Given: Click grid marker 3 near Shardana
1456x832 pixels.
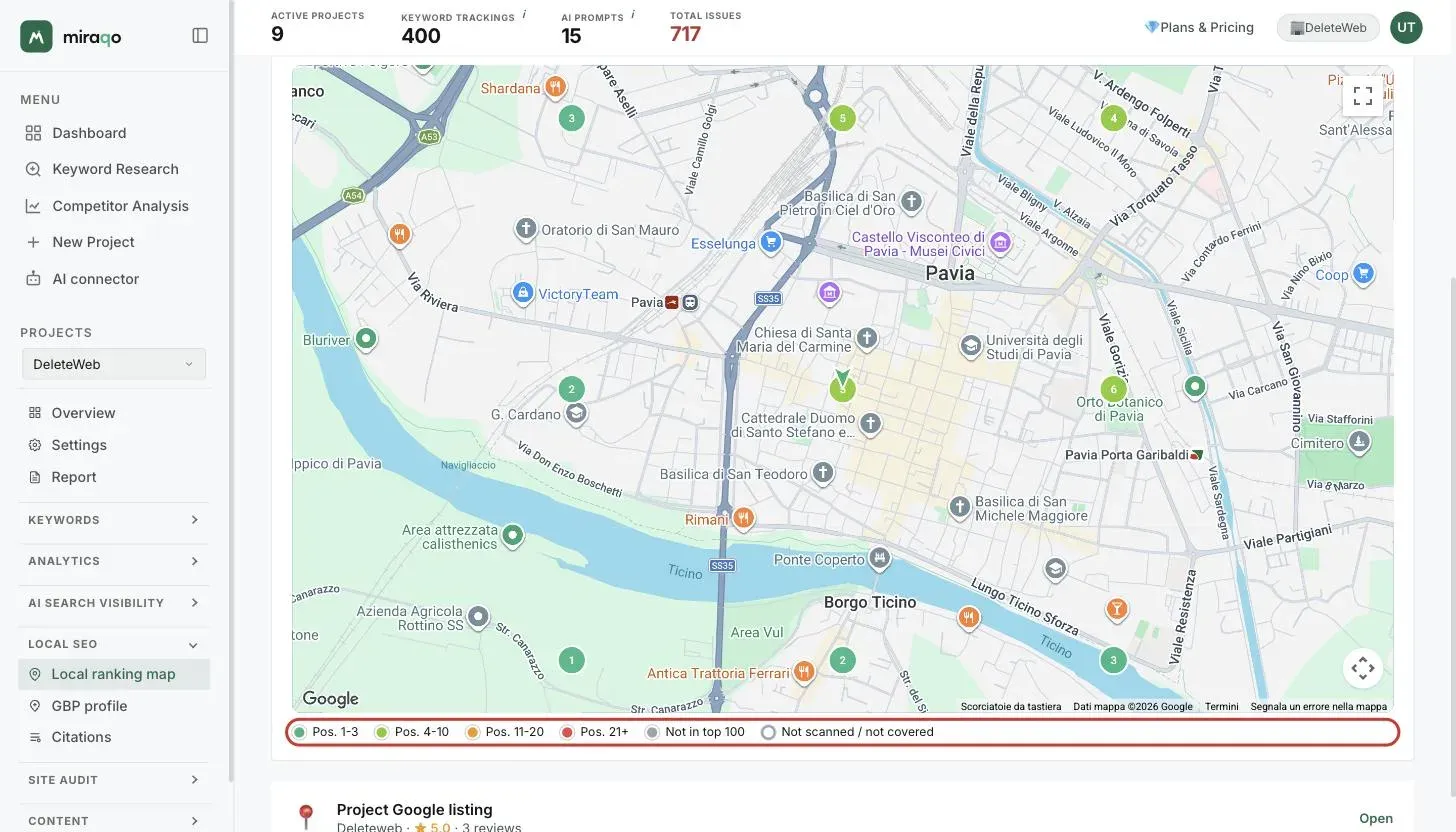Looking at the screenshot, I should pos(571,118).
